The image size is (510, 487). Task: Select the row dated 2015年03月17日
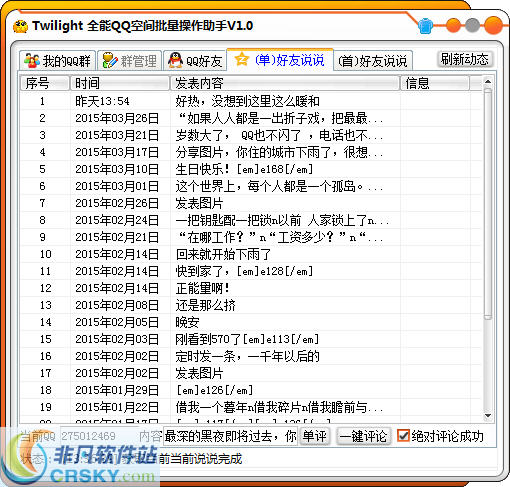coord(251,152)
